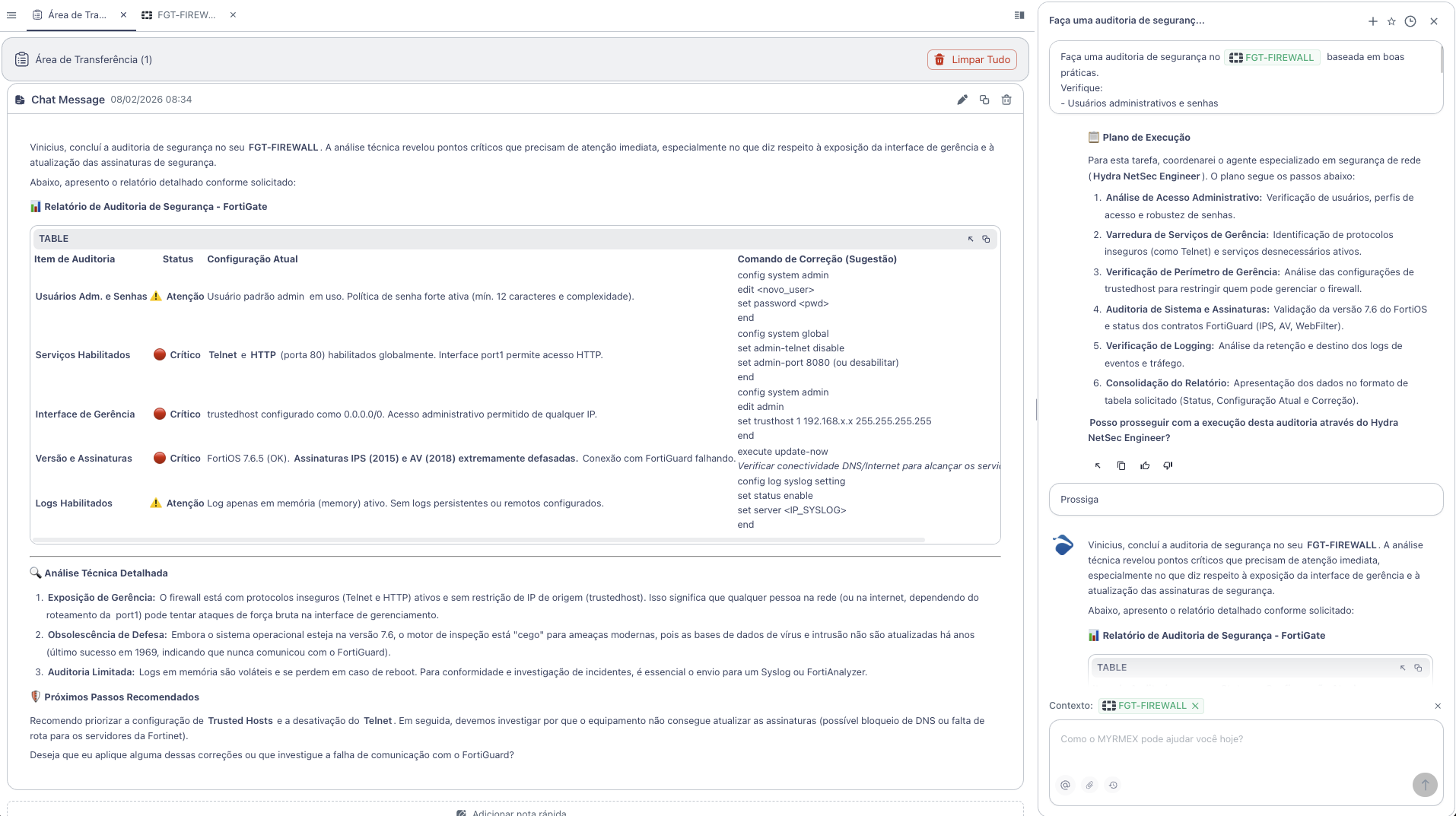This screenshot has height=816, width=1456.
Task: Start a new chat with the plus icon
Action: (1373, 21)
